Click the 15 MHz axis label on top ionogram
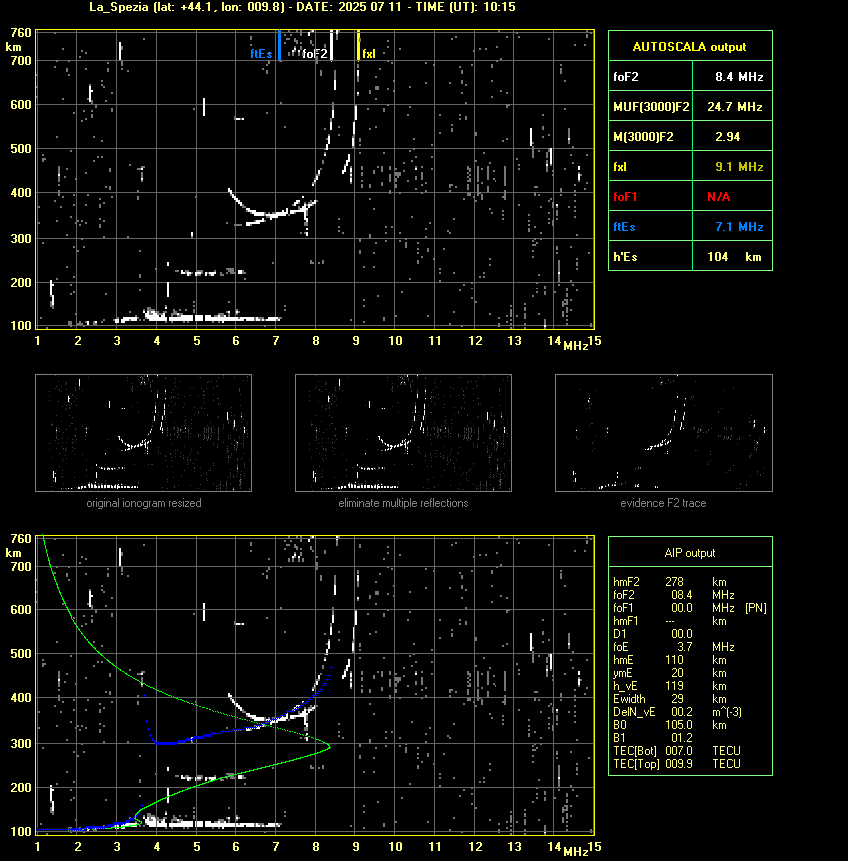 pos(595,341)
